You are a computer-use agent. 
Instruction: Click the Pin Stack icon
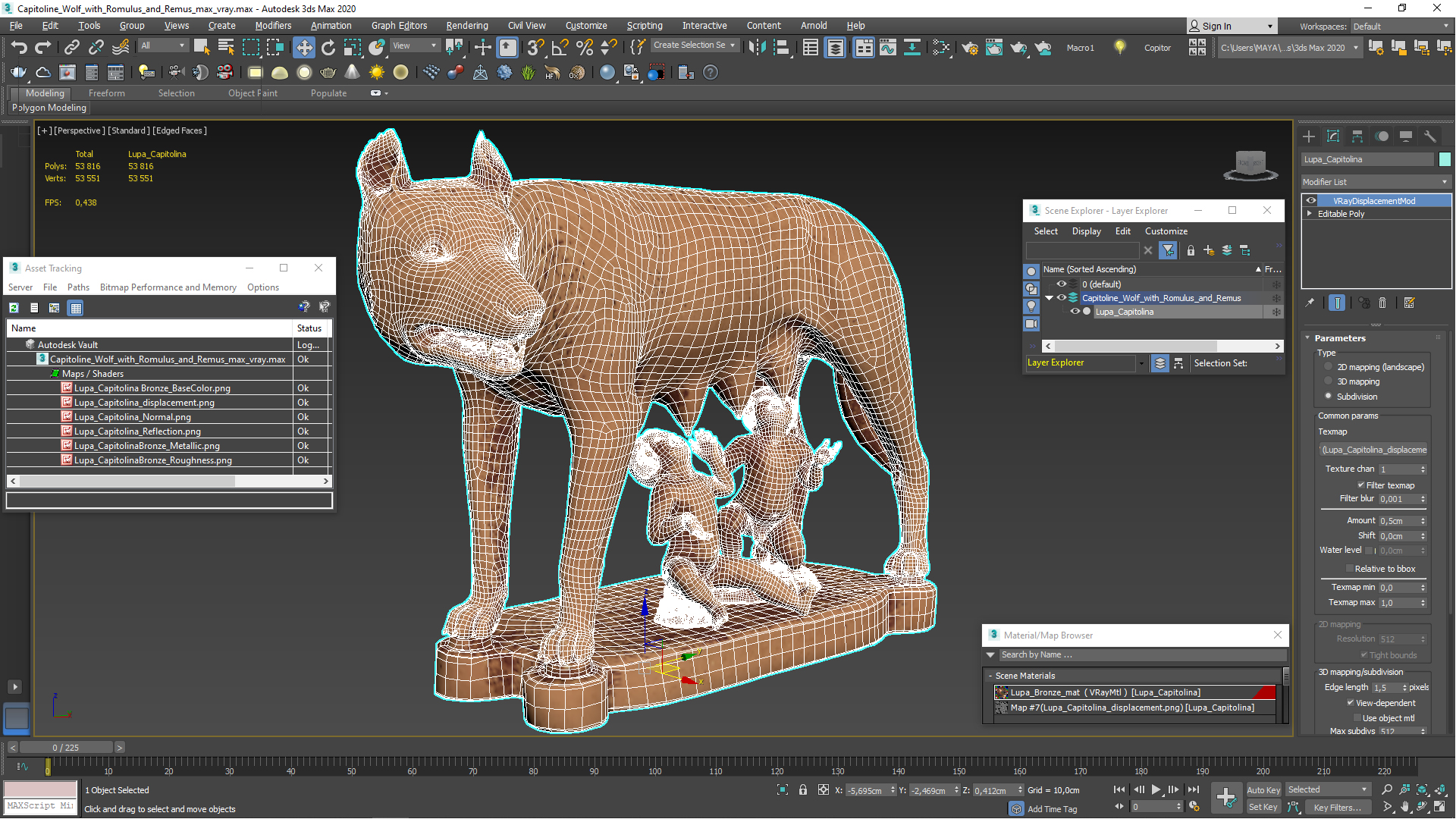(1310, 303)
